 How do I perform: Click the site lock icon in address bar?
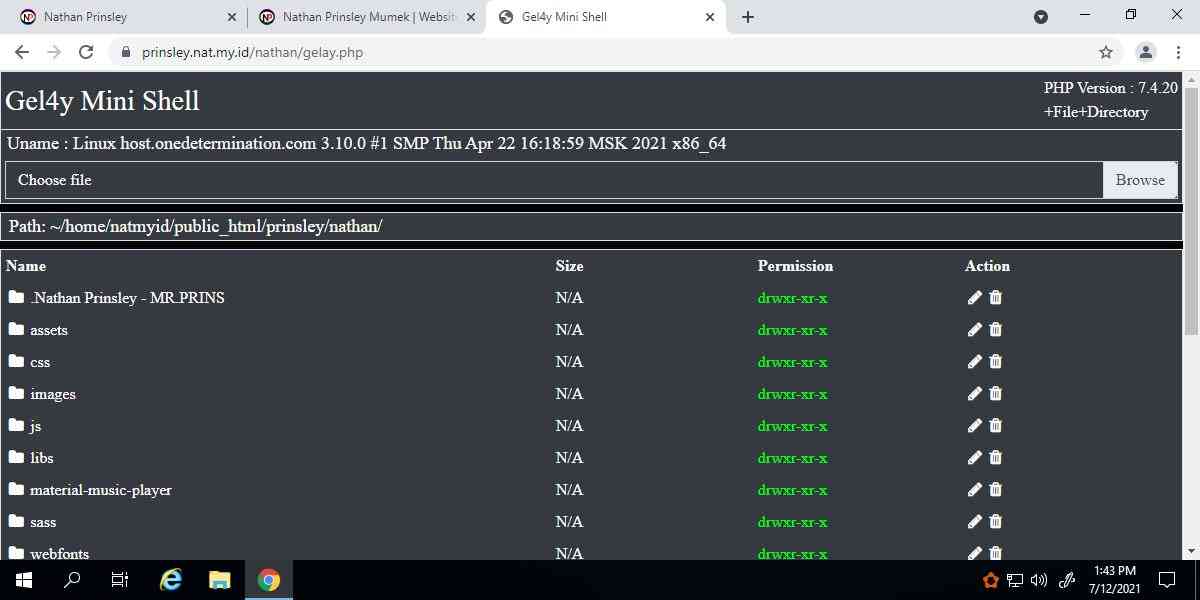pos(125,52)
